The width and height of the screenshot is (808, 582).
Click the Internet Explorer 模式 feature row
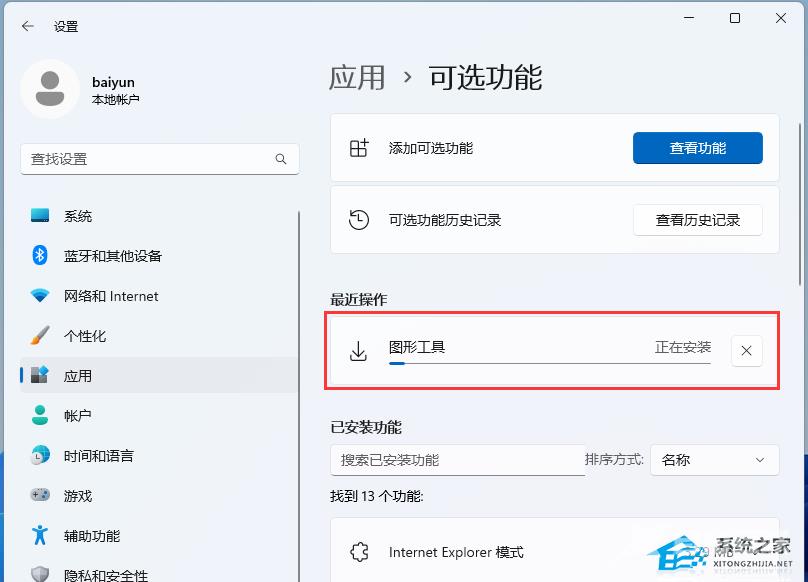point(554,551)
